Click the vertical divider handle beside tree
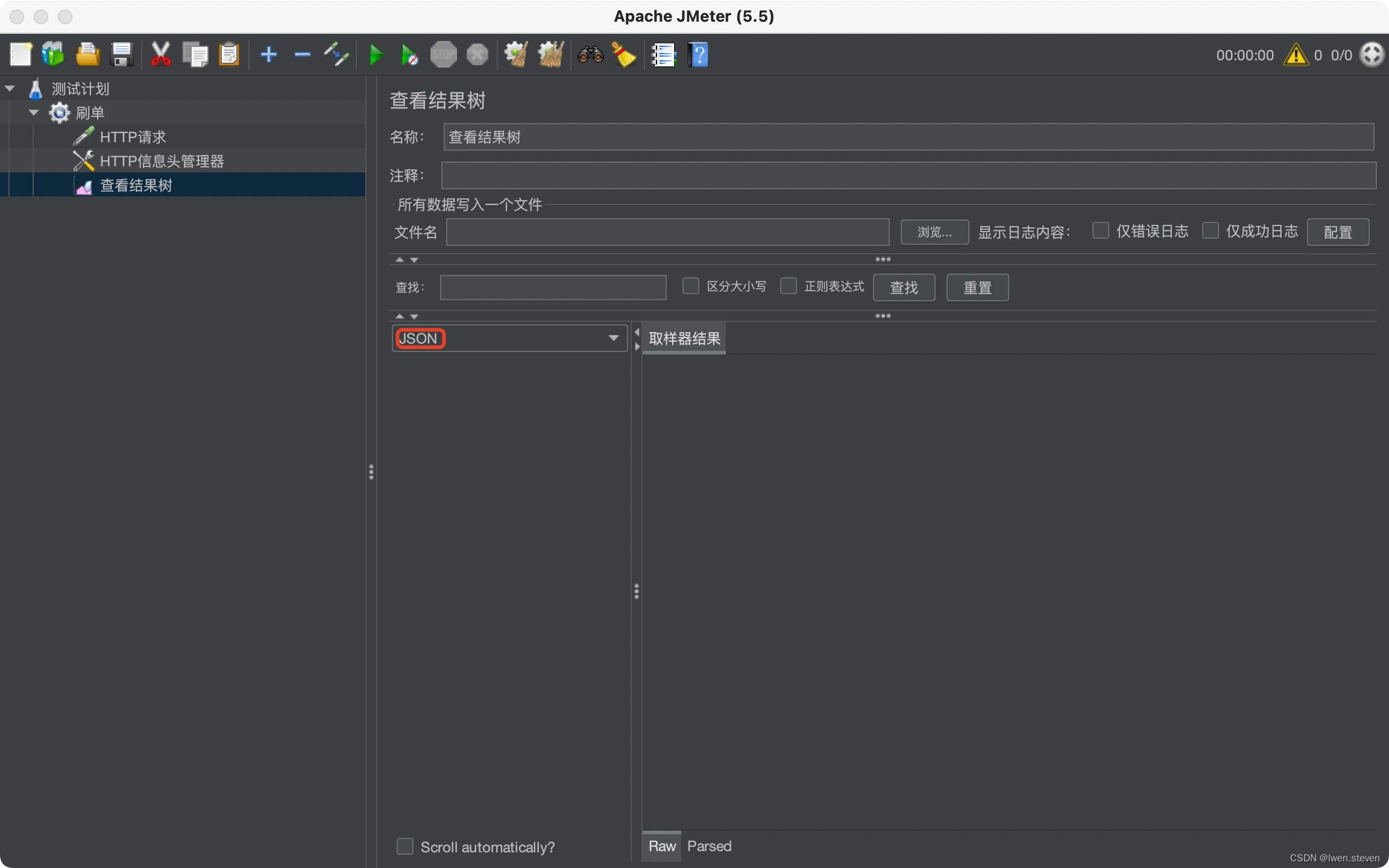 pos(371,472)
